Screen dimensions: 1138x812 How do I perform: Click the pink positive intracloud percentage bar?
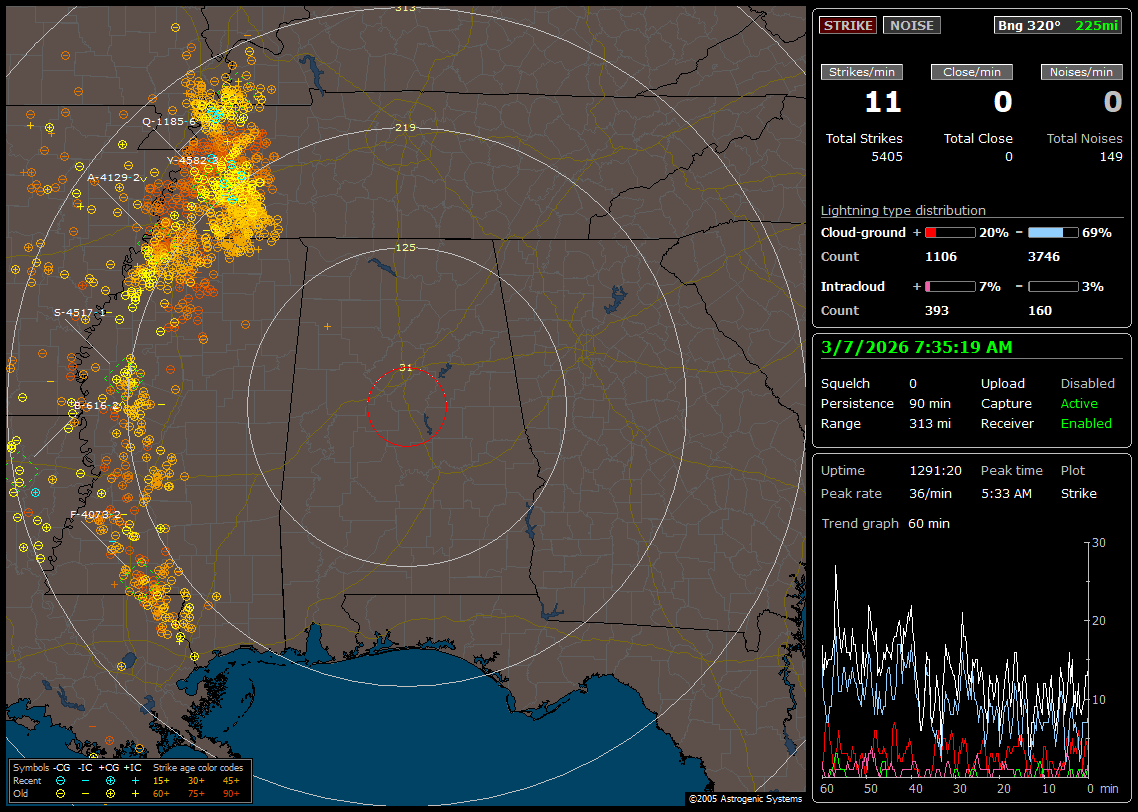pos(949,286)
